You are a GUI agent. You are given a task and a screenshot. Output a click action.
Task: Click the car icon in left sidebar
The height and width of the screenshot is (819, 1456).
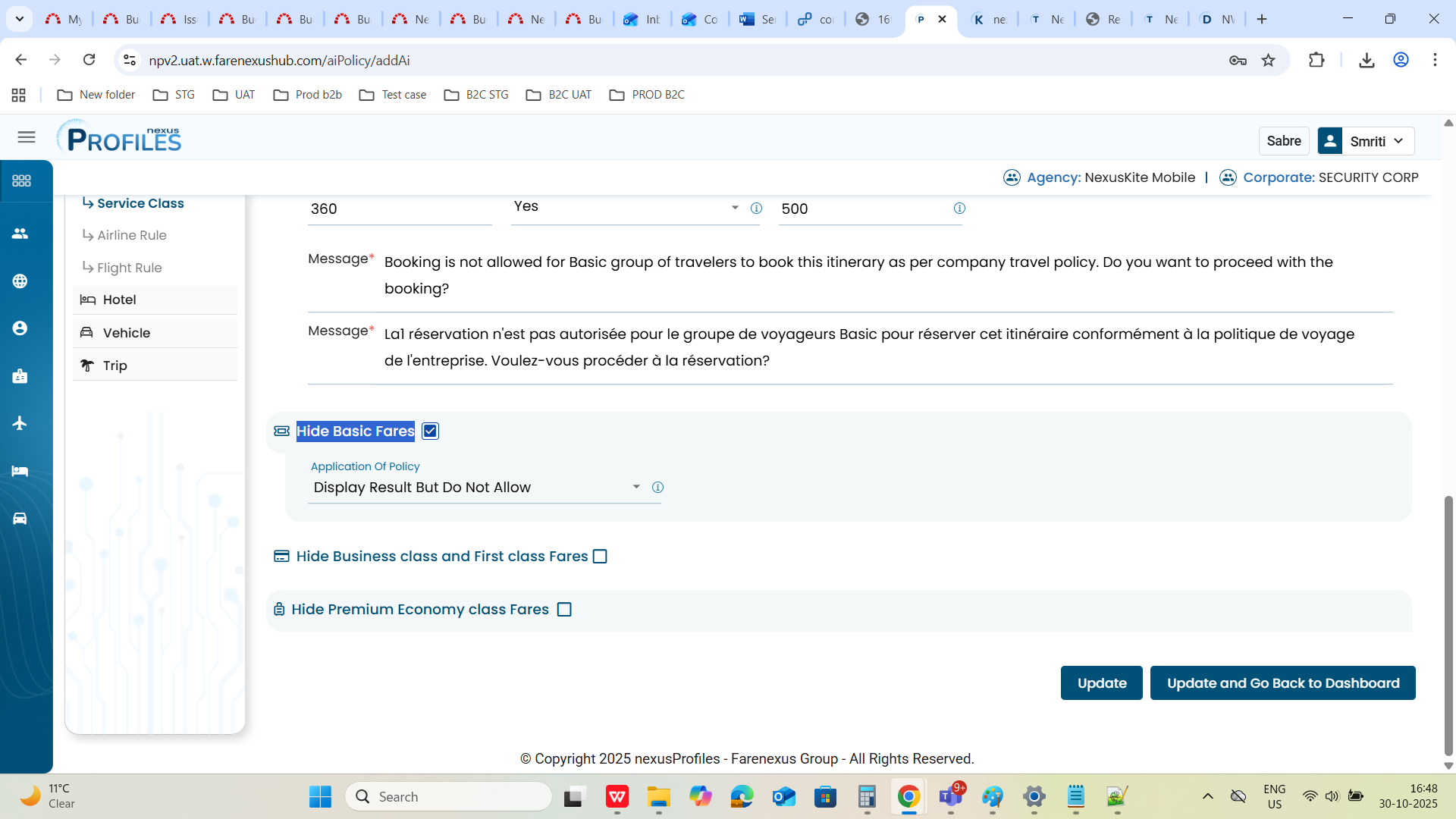click(20, 519)
